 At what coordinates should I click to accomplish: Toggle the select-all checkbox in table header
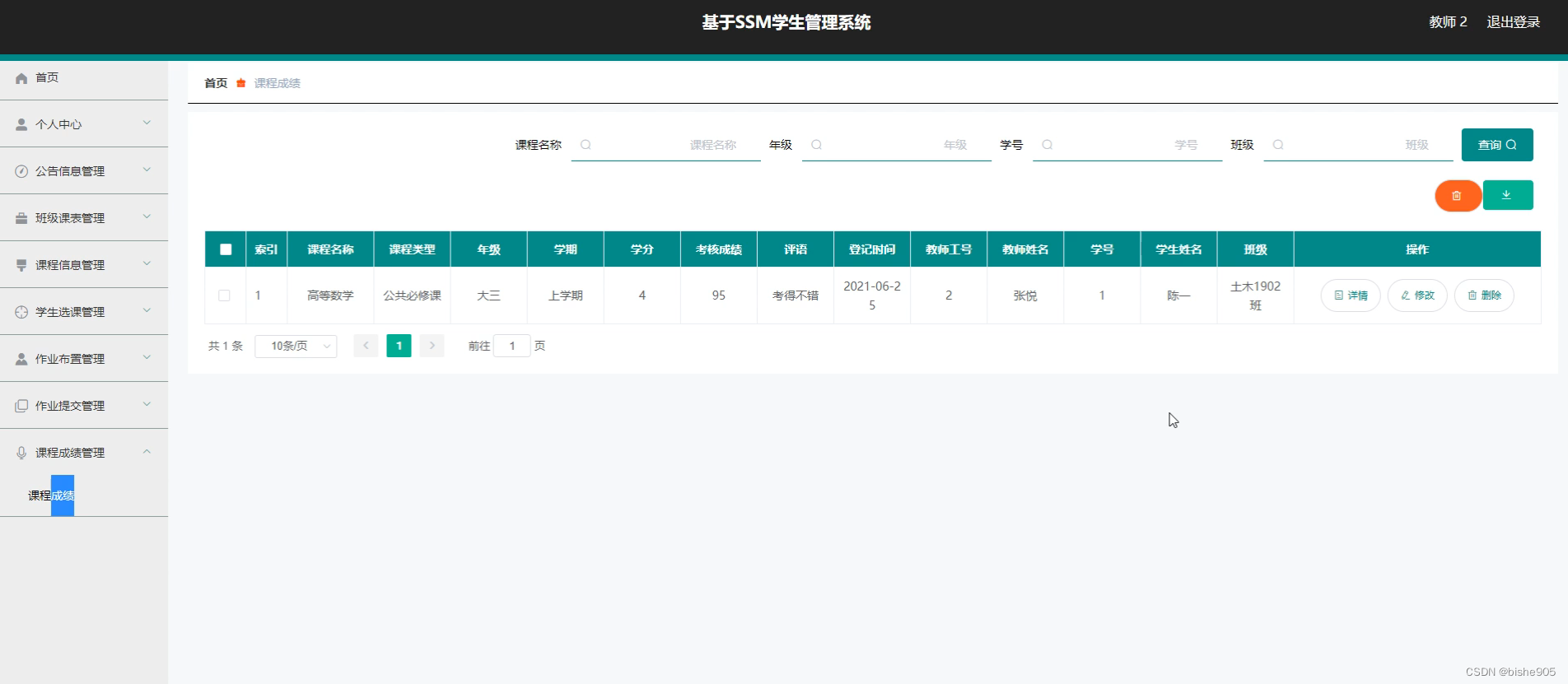pos(226,249)
